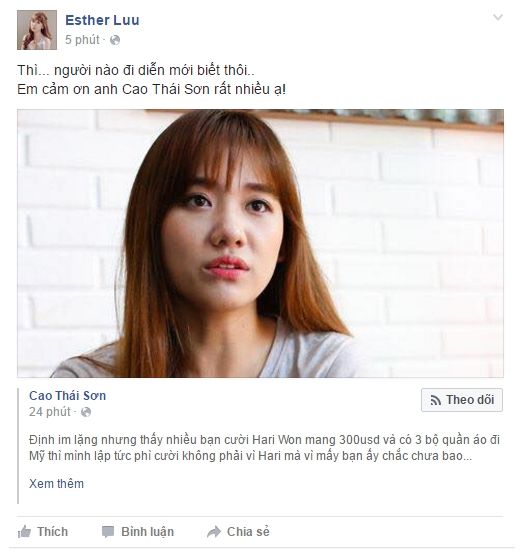The image size is (522, 552).
Task: Open Esther Luu's profile name link
Action: [102, 20]
